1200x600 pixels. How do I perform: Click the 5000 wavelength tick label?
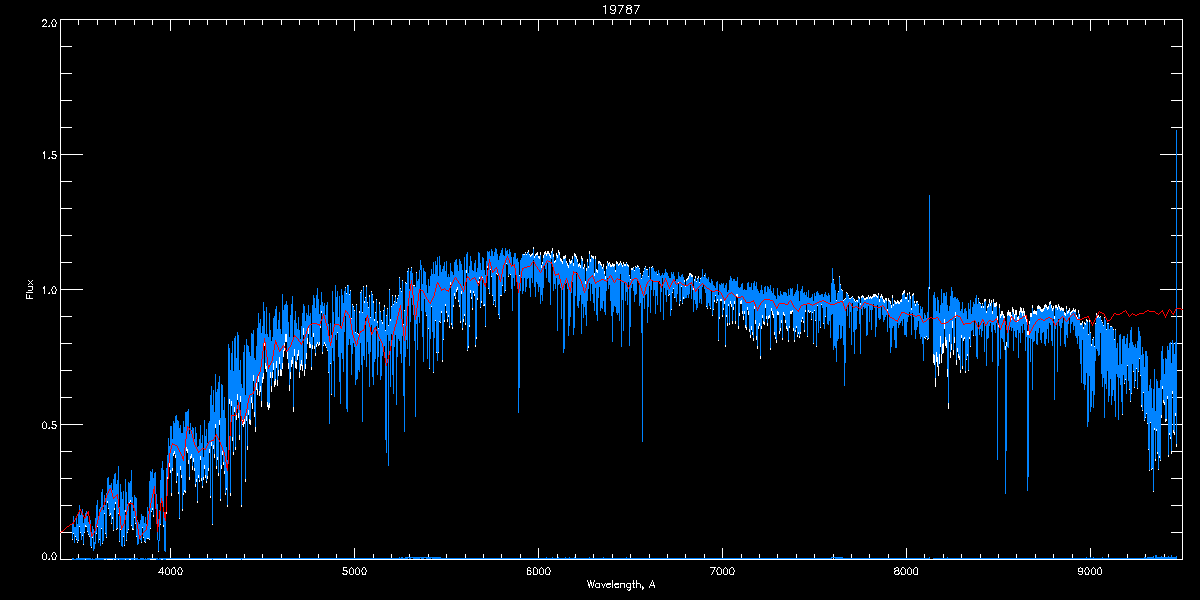click(354, 572)
